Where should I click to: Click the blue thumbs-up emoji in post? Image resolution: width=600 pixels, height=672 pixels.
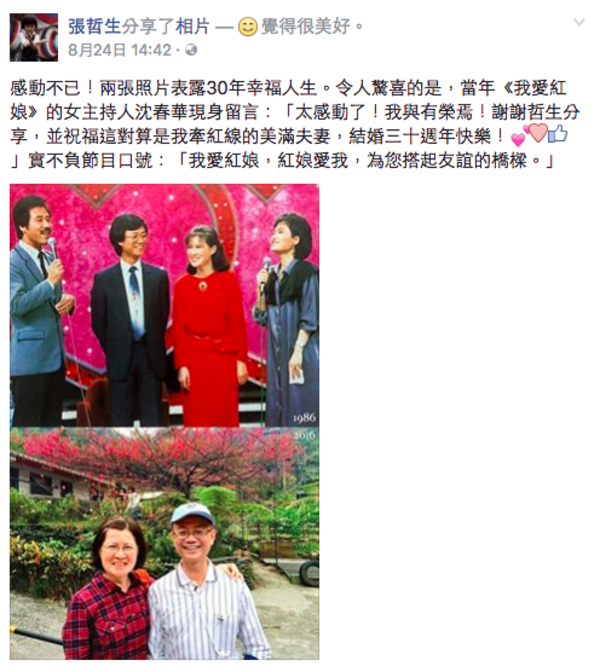pyautogui.click(x=558, y=134)
